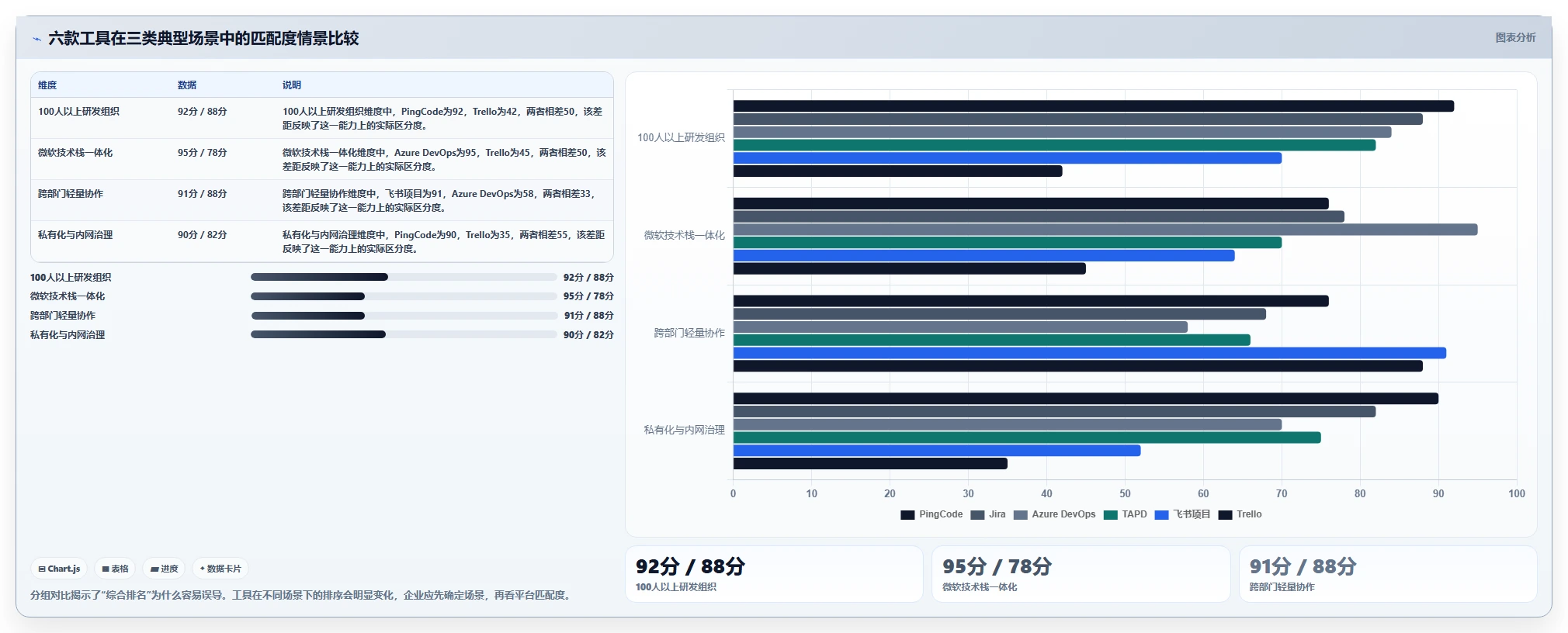Hide the Trello series via its legend entry
Image resolution: width=1568 pixels, height=633 pixels.
point(1240,515)
